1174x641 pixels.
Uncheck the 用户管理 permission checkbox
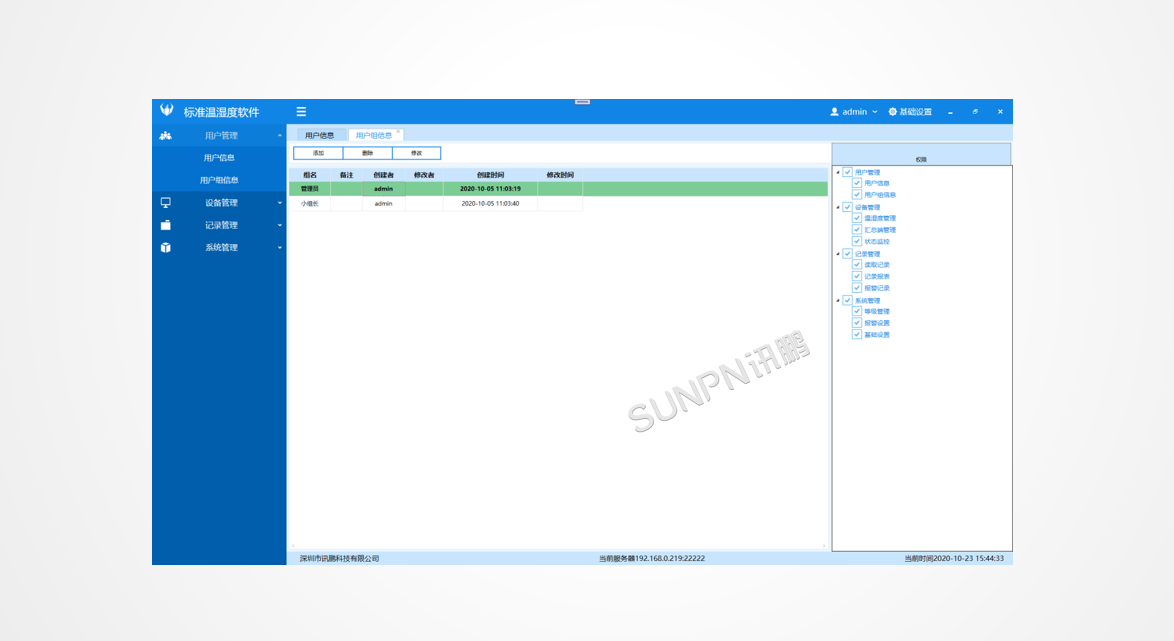pos(848,172)
